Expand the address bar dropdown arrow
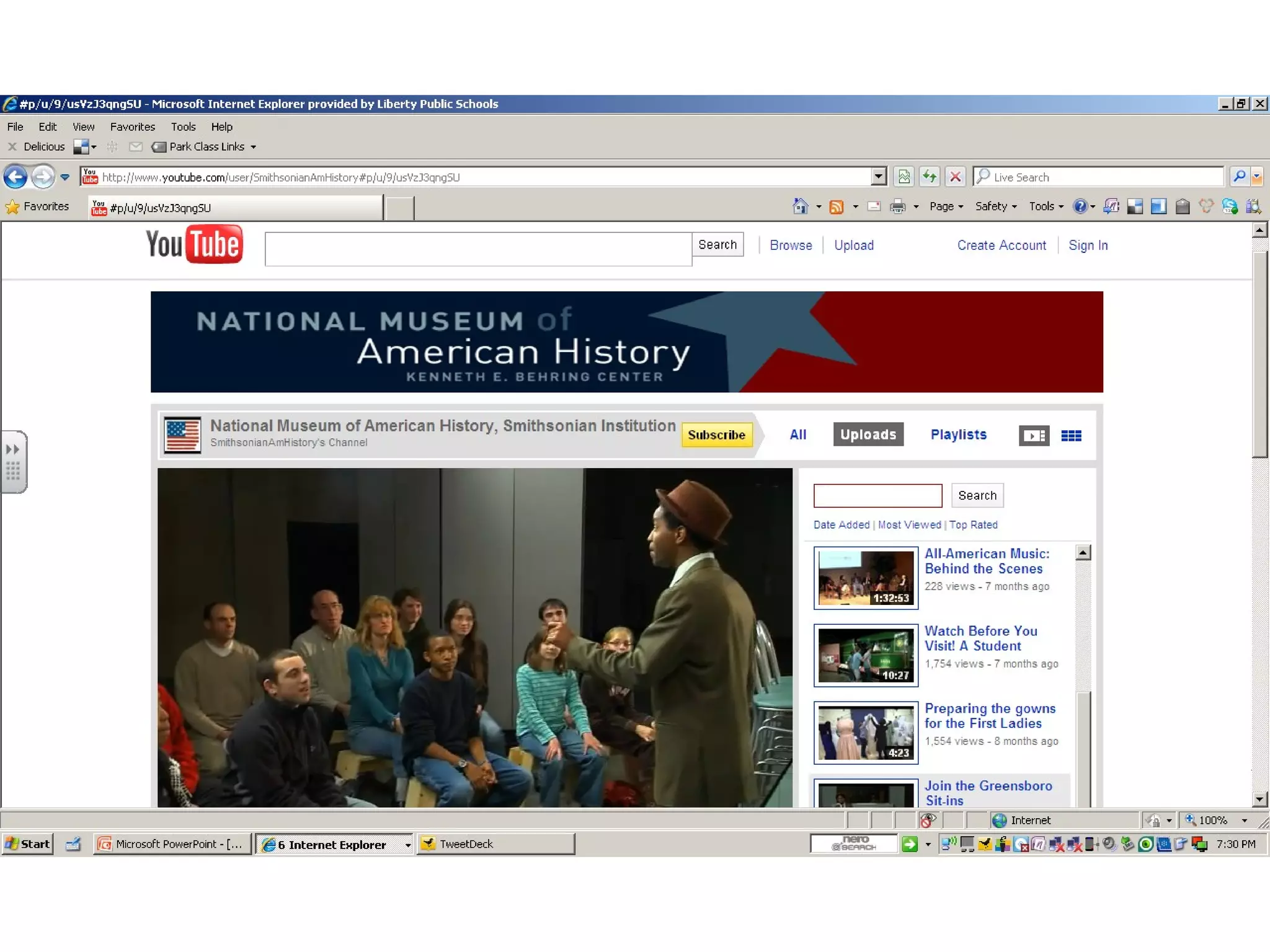Image resolution: width=1270 pixels, height=952 pixels. pyautogui.click(x=878, y=177)
